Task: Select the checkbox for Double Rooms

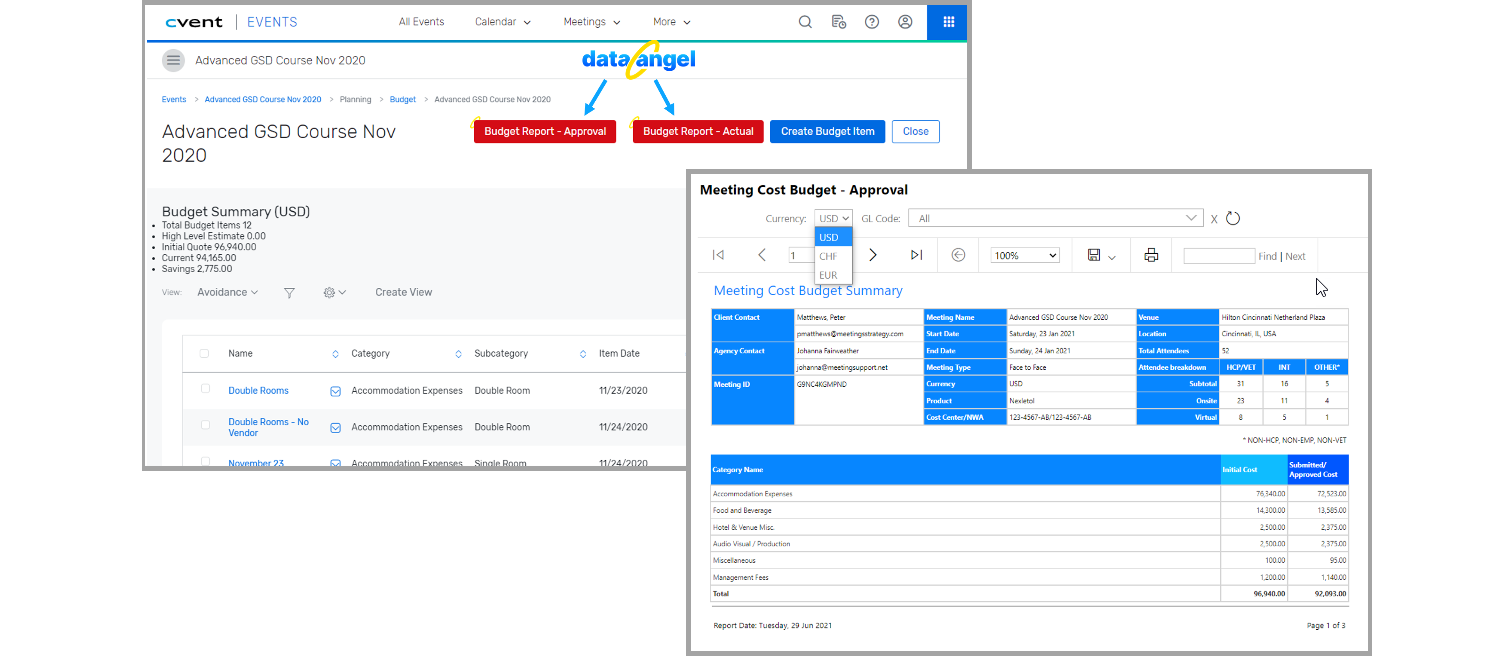Action: click(x=205, y=389)
